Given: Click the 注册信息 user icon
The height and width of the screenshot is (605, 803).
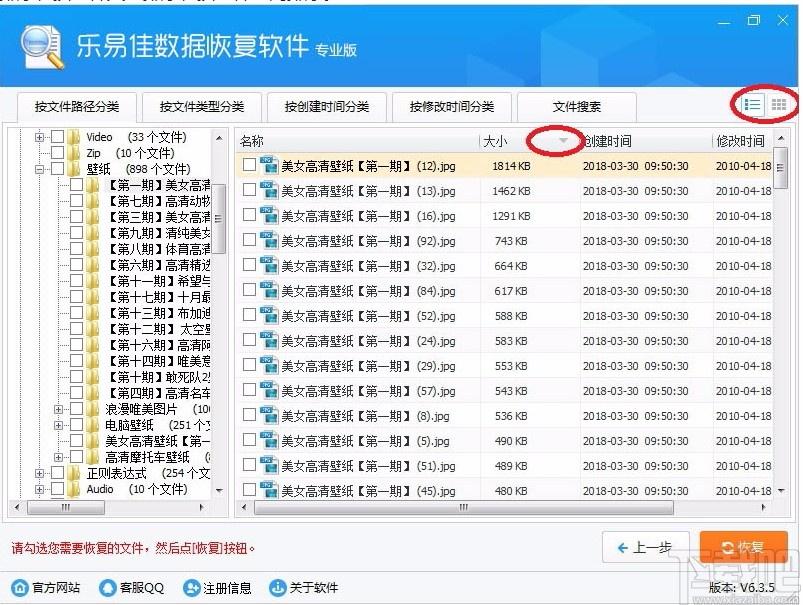Looking at the screenshot, I should pos(192,588).
